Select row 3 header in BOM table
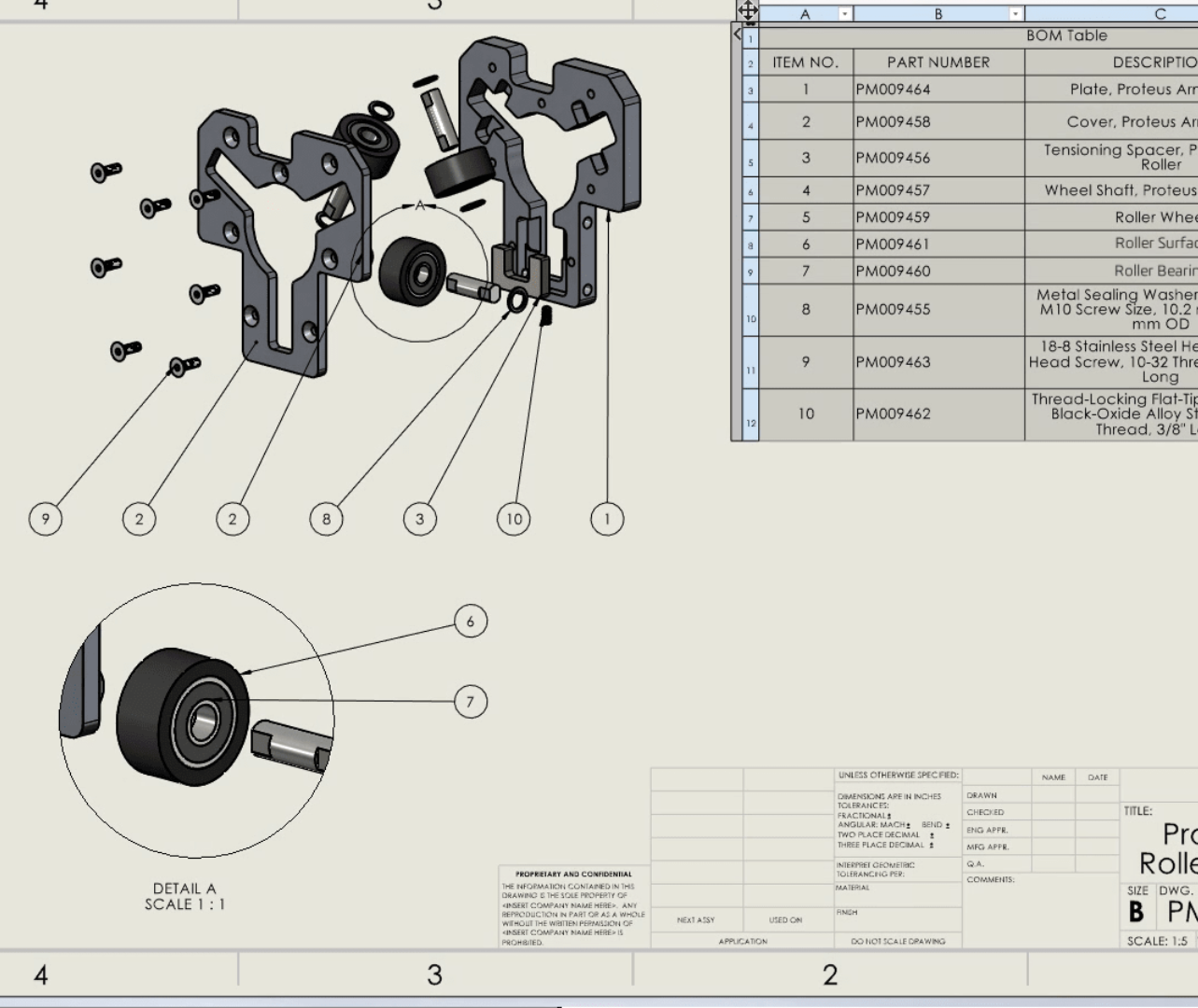The height and width of the screenshot is (1008, 1198). pyautogui.click(x=750, y=91)
